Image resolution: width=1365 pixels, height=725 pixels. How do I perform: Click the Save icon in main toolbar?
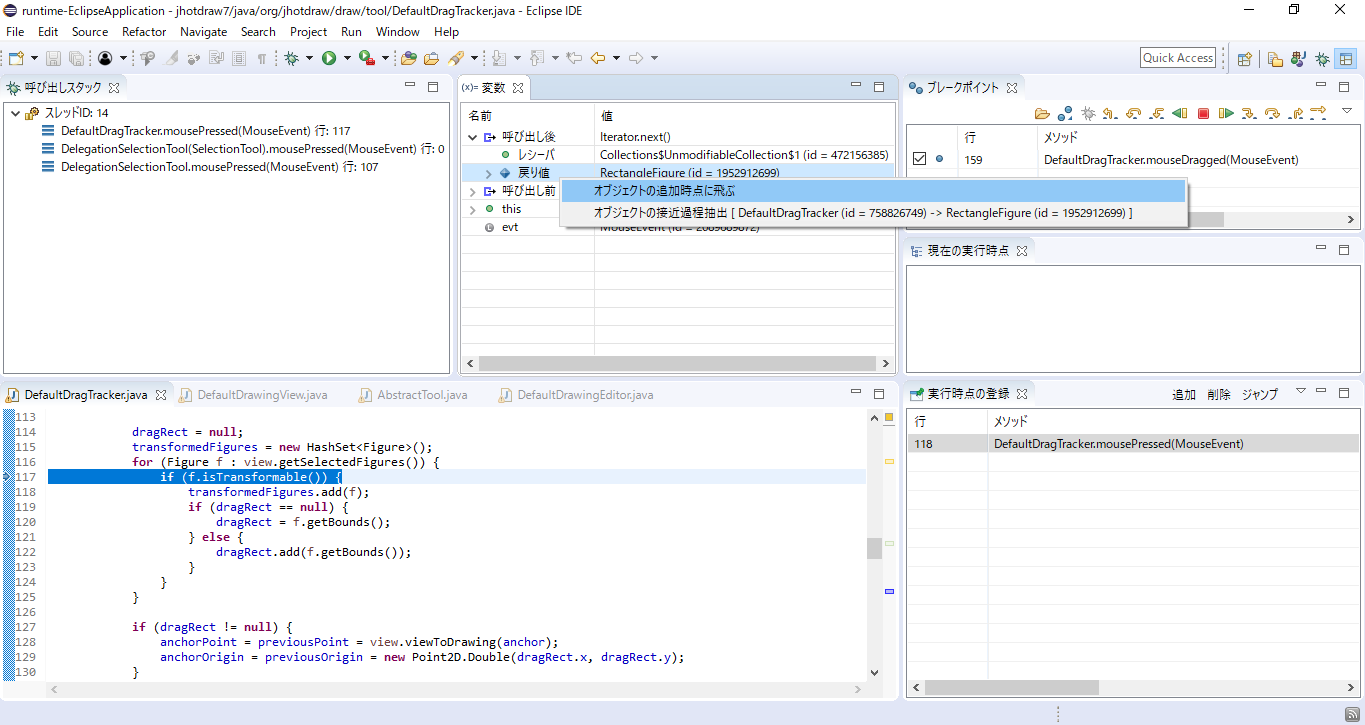click(53, 58)
